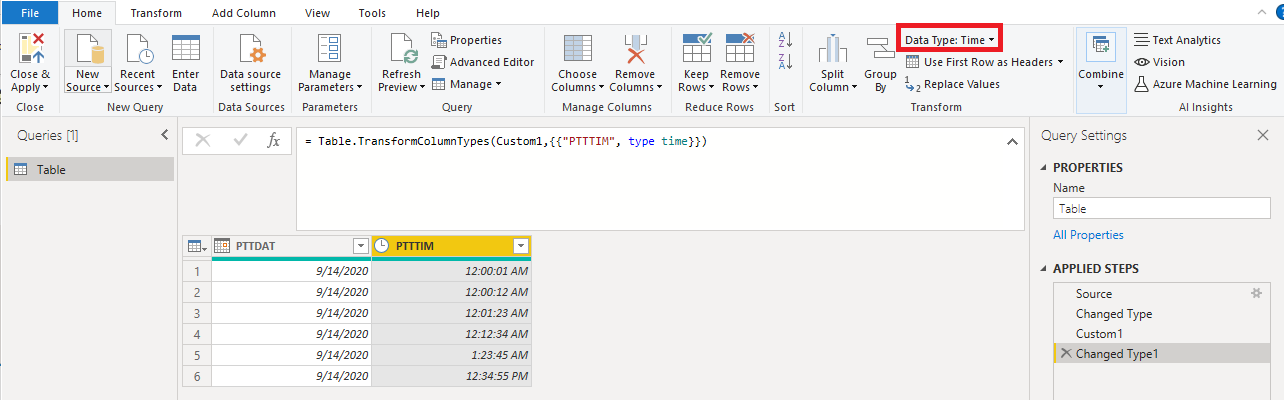Confirm formula with checkmark
Viewport: 1284px width, 400px height.
[239, 141]
